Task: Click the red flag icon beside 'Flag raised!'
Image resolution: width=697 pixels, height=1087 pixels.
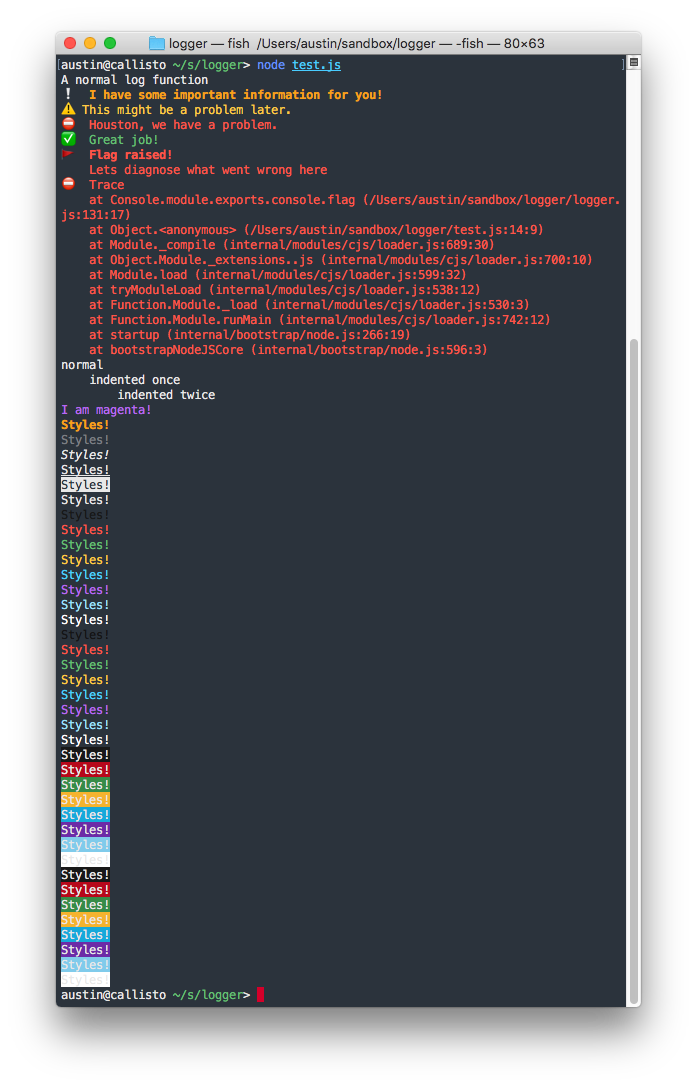Action: tap(67, 154)
